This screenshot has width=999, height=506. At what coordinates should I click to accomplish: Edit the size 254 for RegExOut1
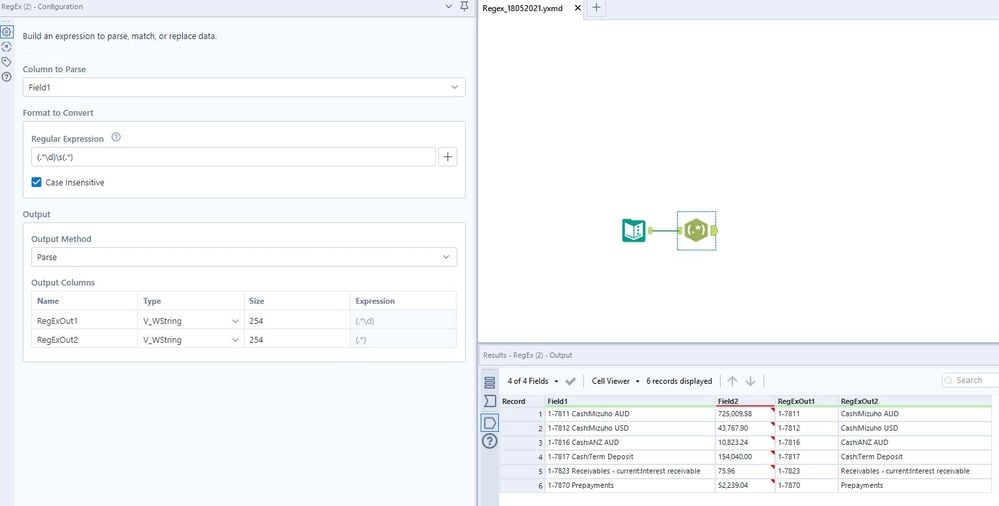297,321
